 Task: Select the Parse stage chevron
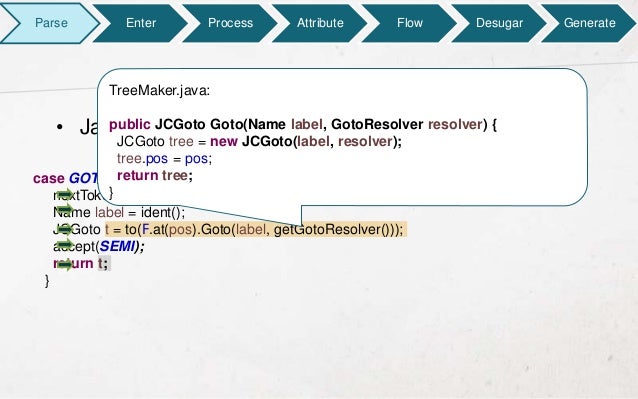tap(50, 23)
